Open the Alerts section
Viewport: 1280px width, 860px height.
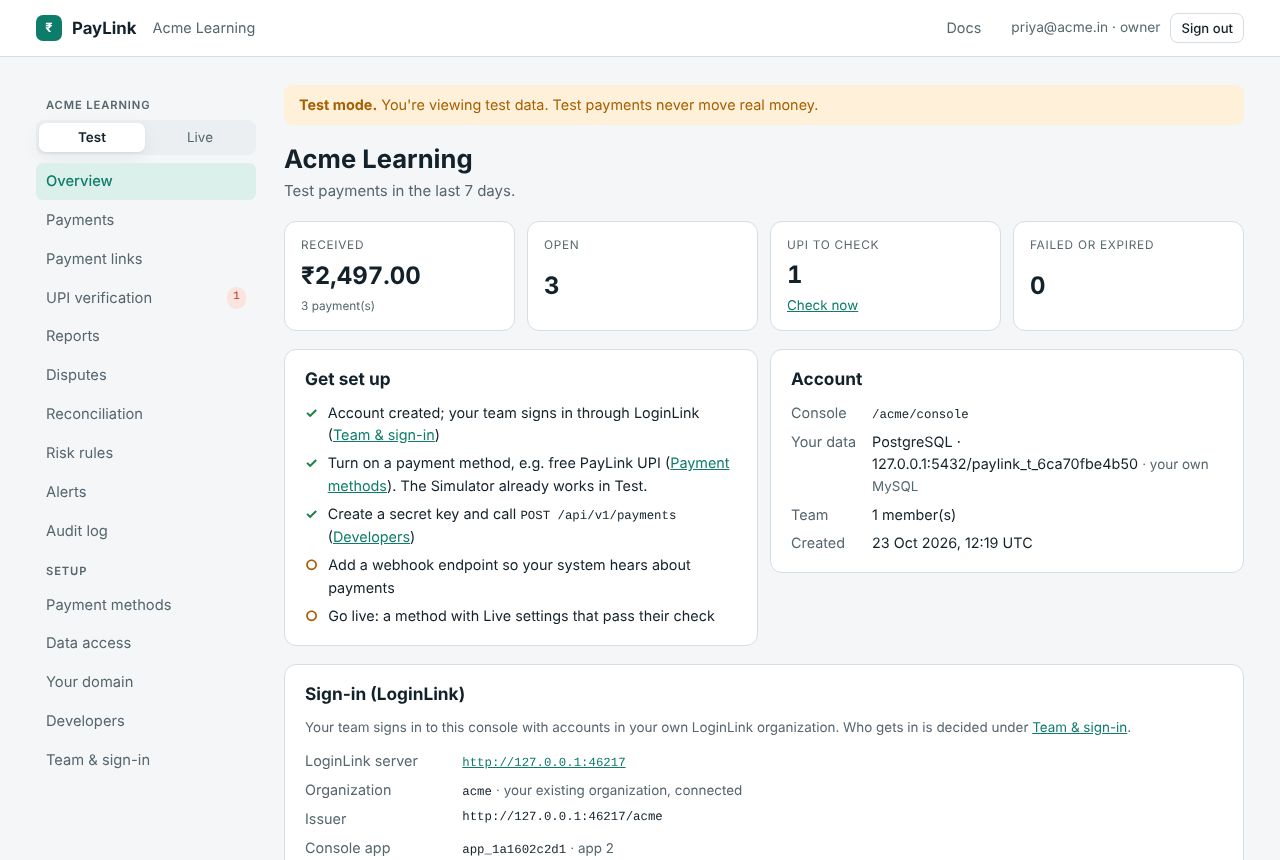(x=146, y=492)
